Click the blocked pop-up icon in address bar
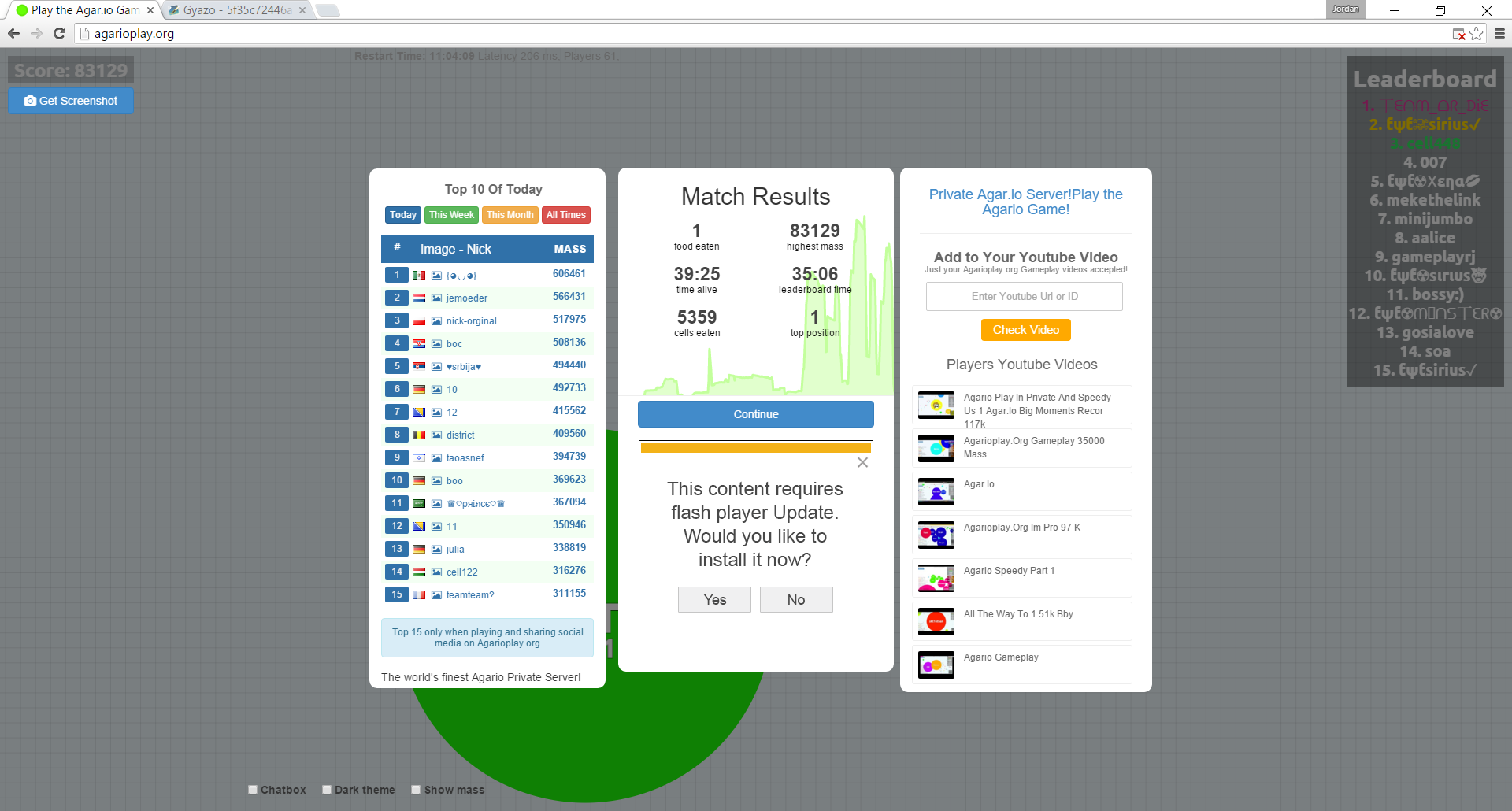The image size is (1512, 811). pyautogui.click(x=1459, y=34)
